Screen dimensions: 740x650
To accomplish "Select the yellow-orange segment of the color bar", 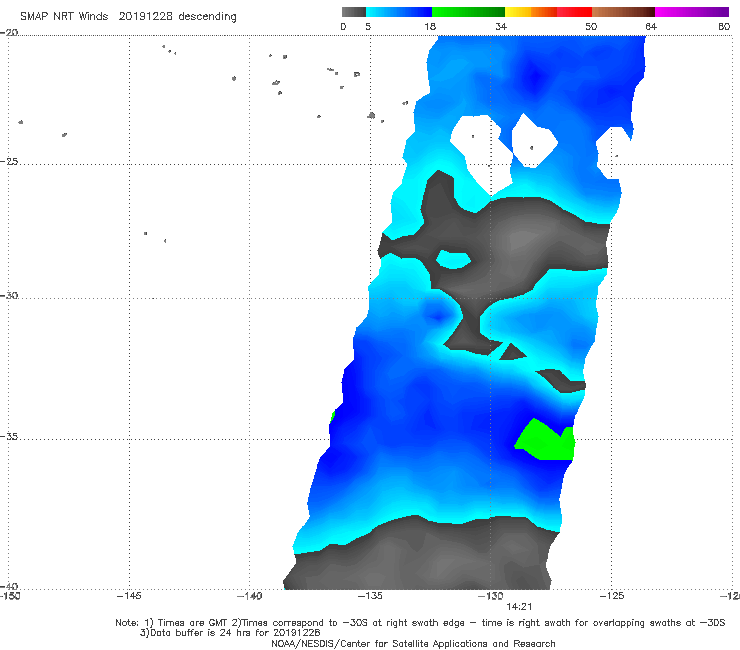I will click(x=531, y=12).
